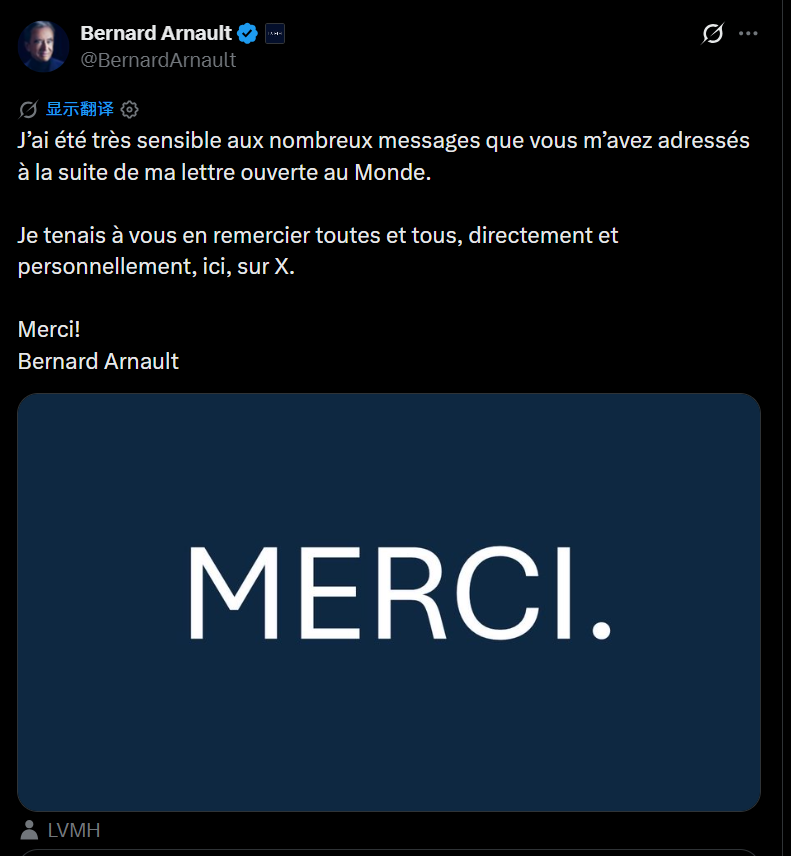Open the @BernardArnault handle link
The width and height of the screenshot is (791, 856).
[x=158, y=60]
